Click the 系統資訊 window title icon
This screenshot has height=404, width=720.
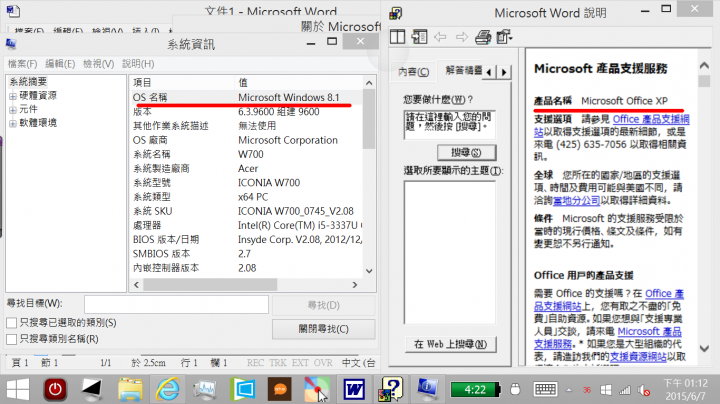click(11, 44)
